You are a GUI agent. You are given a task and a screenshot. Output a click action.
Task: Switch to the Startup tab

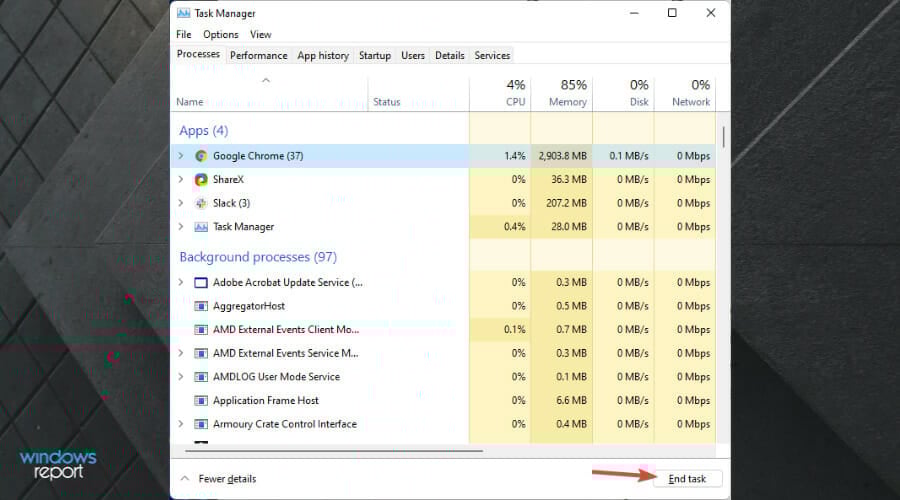375,55
